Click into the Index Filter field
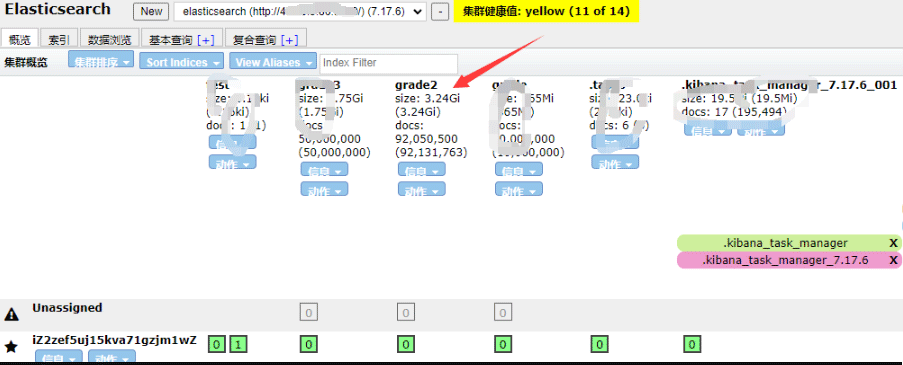This screenshot has height=365, width=903. (389, 63)
